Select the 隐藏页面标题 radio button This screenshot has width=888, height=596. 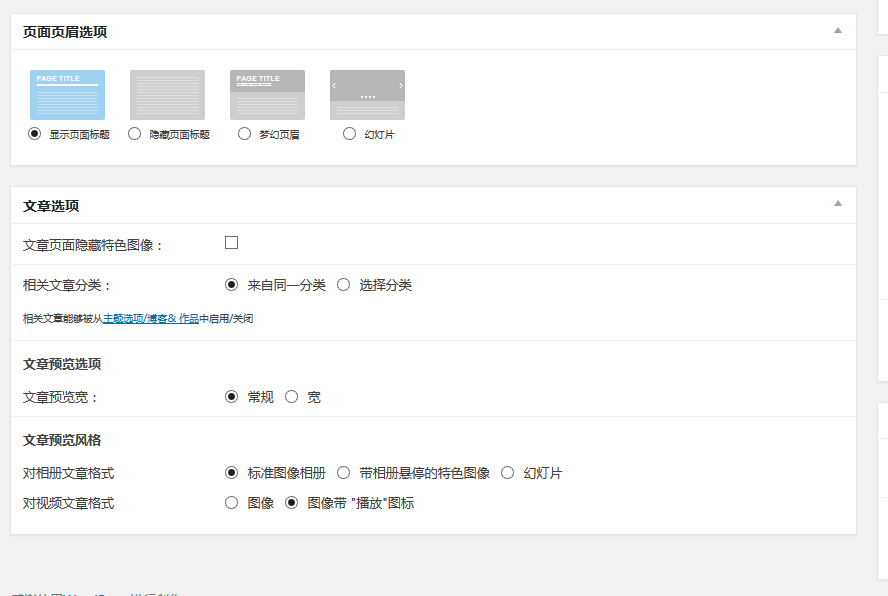tap(135, 134)
